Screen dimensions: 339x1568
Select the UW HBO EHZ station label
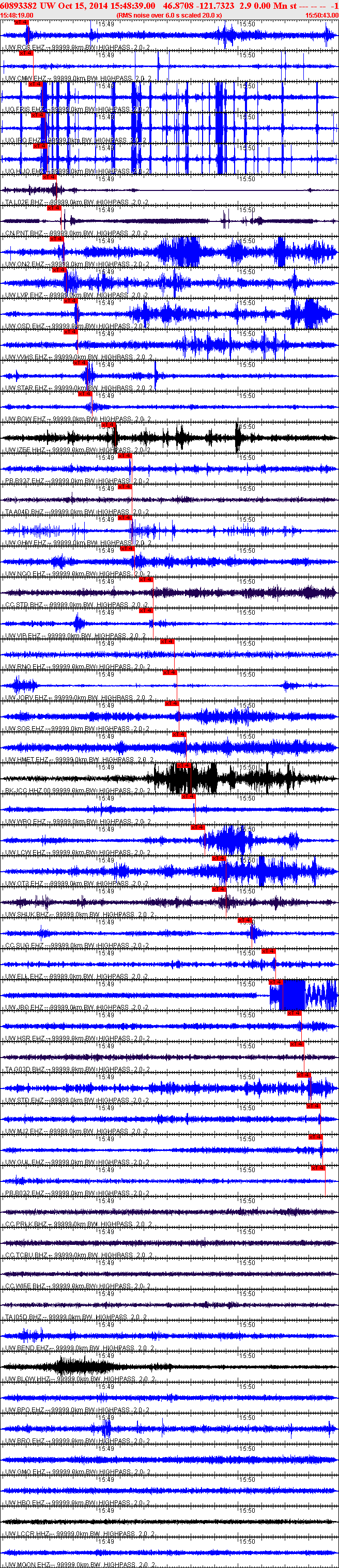[x=27, y=1502]
